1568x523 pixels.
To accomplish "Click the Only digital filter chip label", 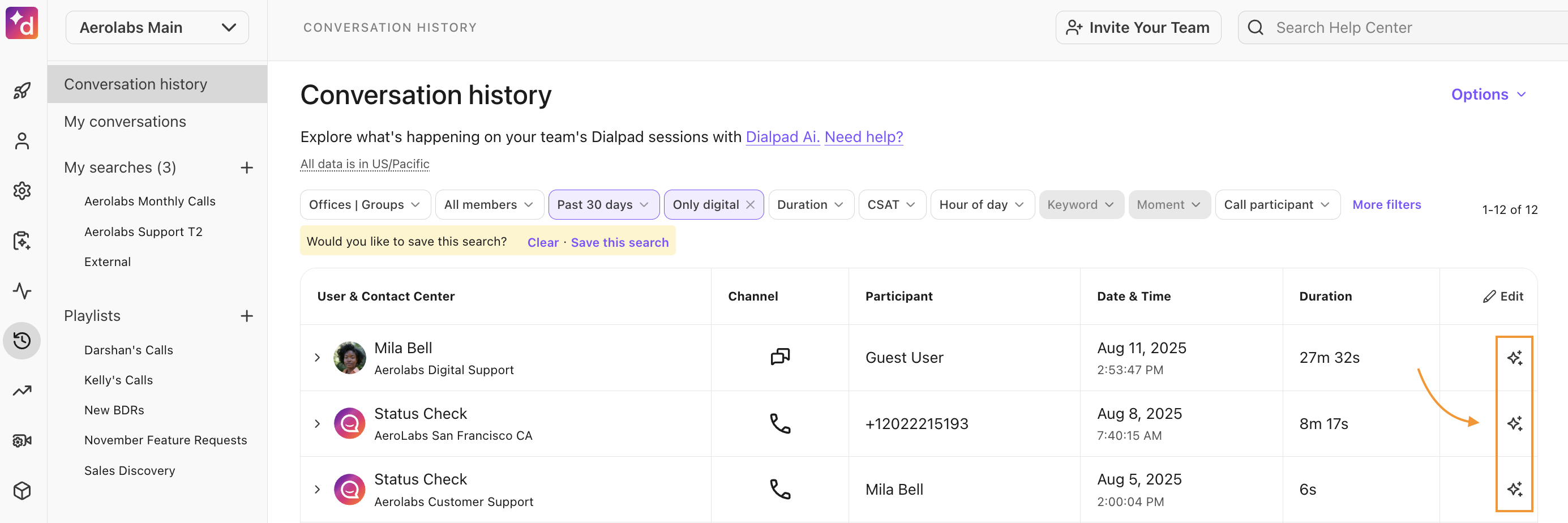I will (x=705, y=204).
